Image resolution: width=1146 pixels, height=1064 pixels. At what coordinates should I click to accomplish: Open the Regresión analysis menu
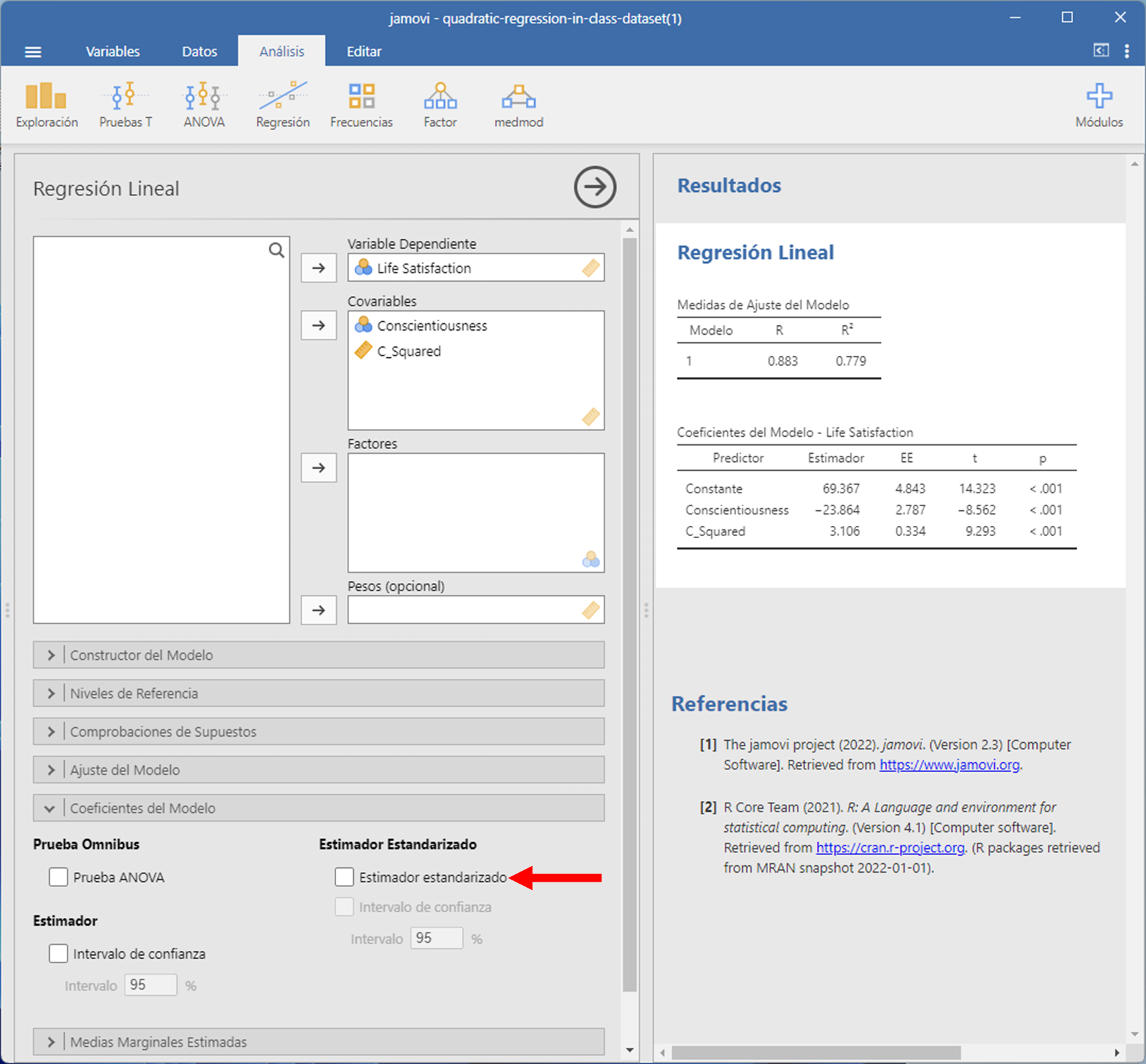tap(282, 105)
